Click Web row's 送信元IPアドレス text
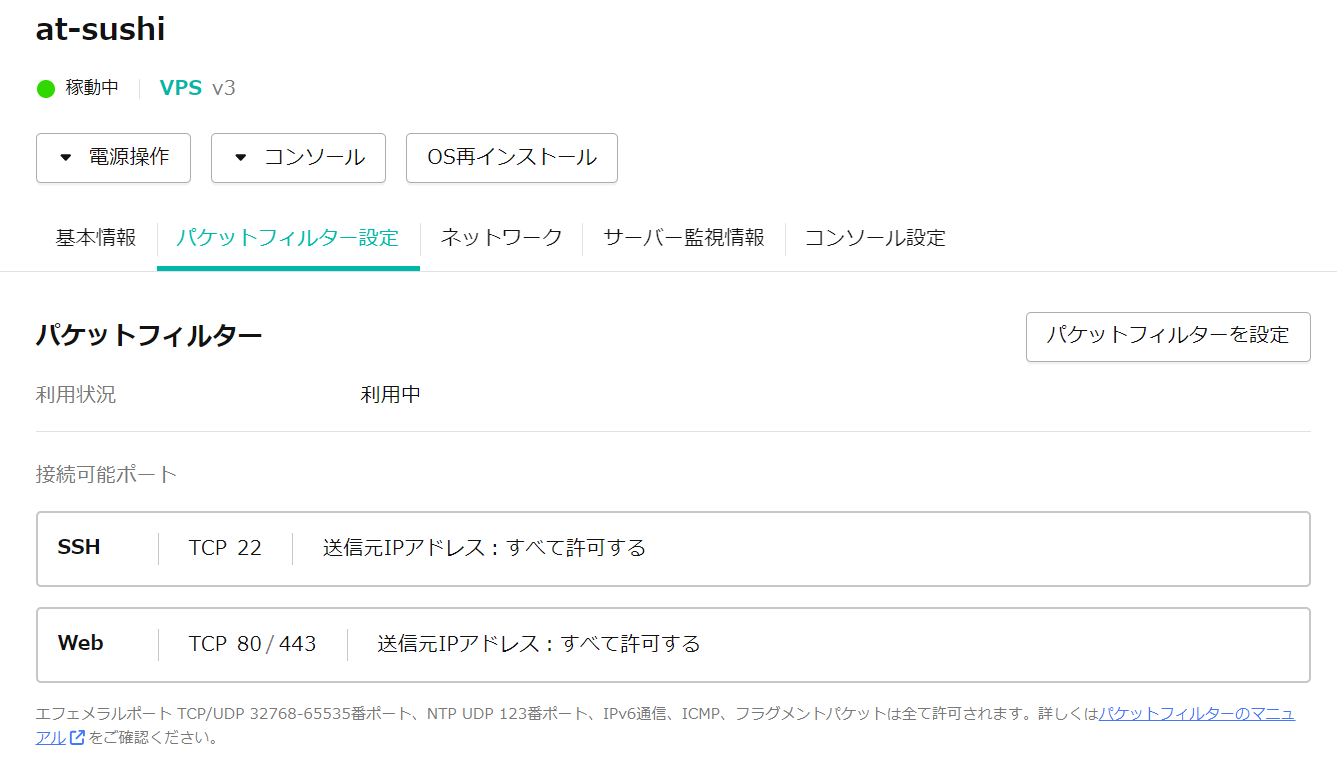The height and width of the screenshot is (777, 1337). [x=538, y=644]
